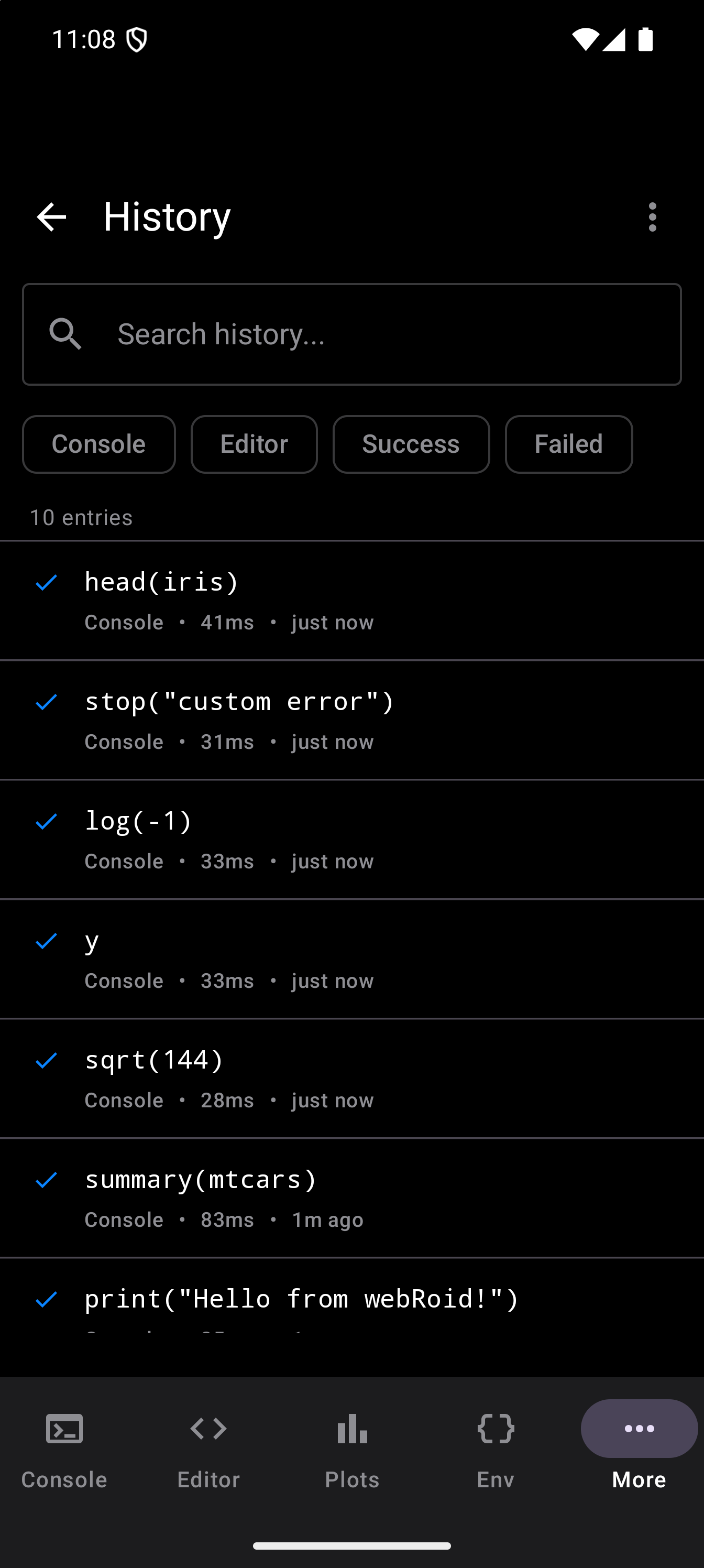This screenshot has width=704, height=1568.
Task: Tap the search magnifier icon
Action: click(x=65, y=334)
